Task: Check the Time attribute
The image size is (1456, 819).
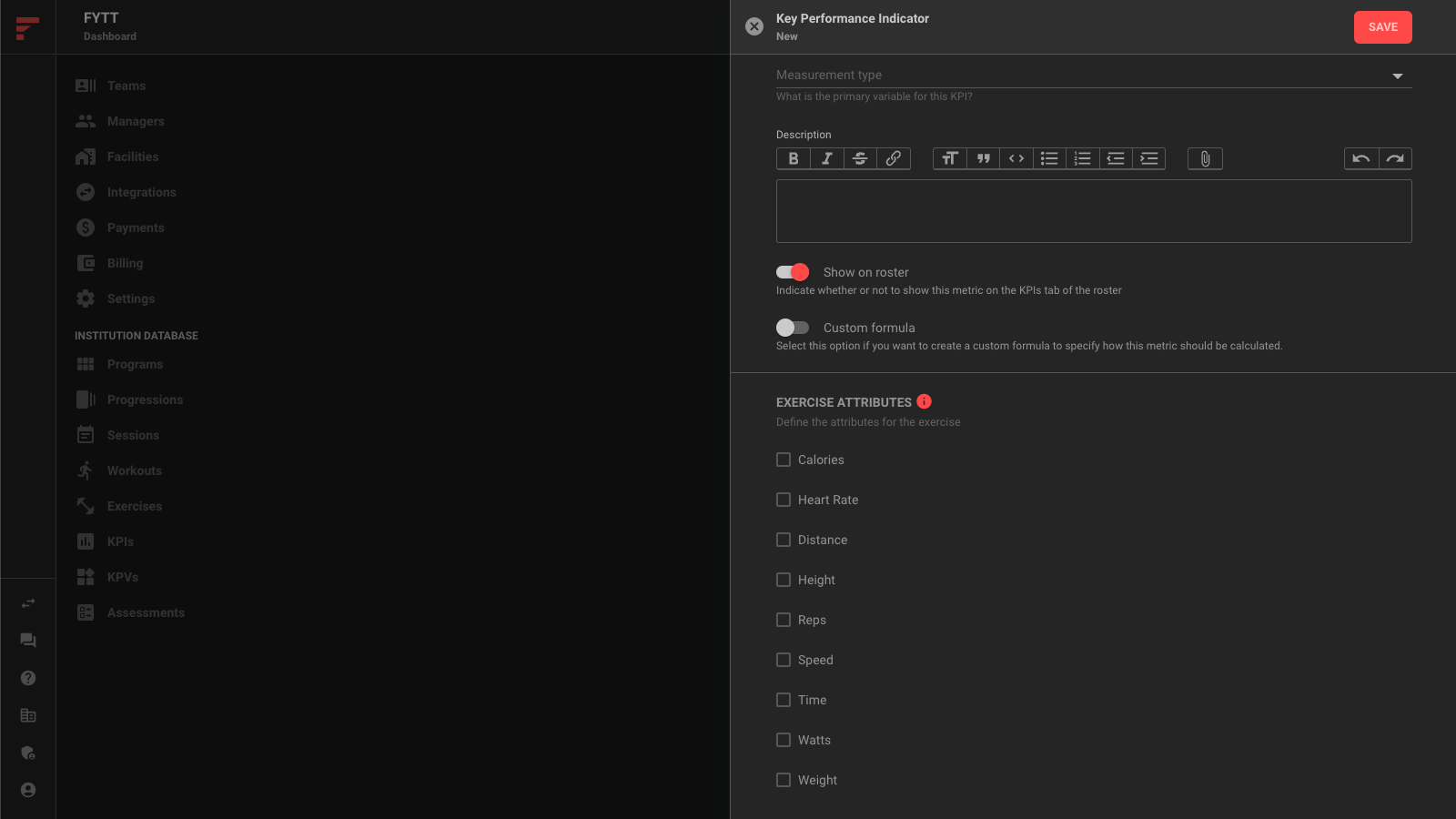Action: point(784,700)
